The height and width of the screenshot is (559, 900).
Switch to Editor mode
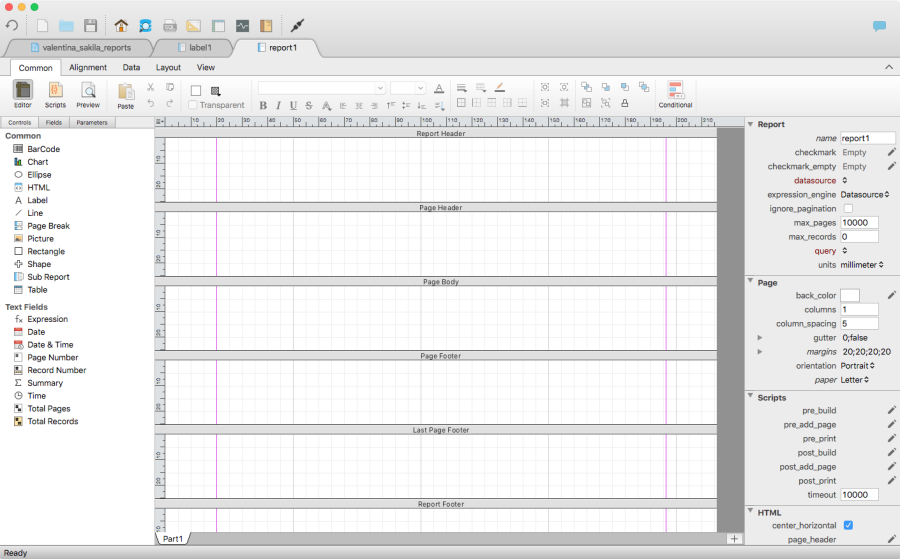23,95
